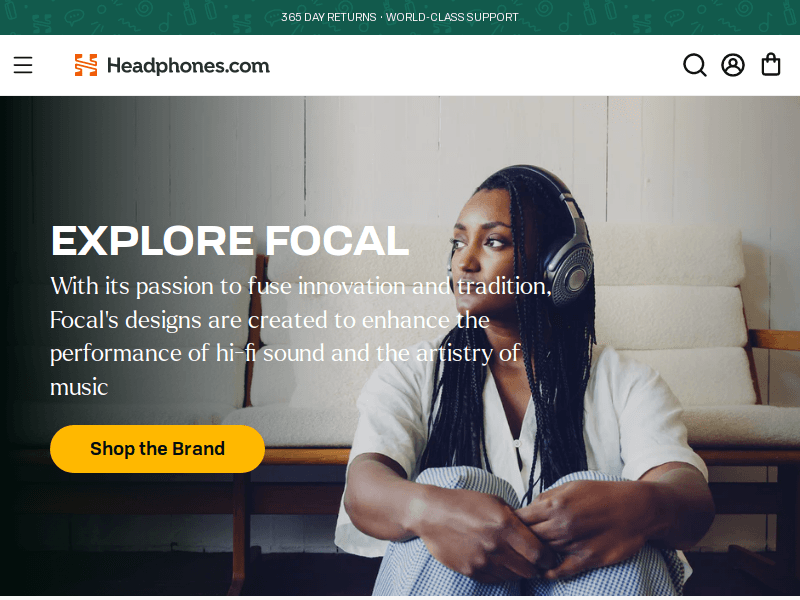View the shopping bag cart

(770, 65)
